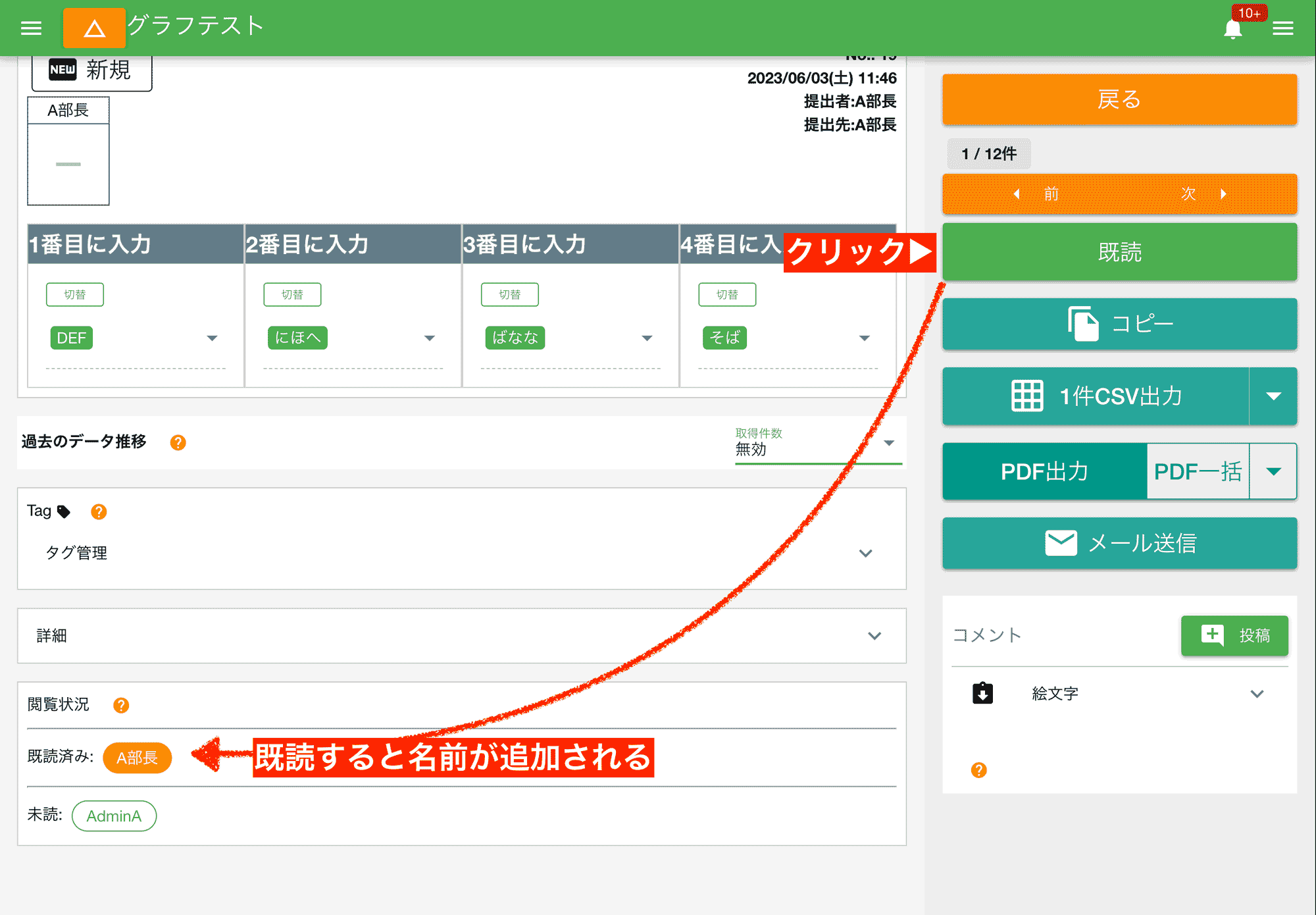Toggle the 切替 switch above にほへ
The height and width of the screenshot is (915, 1316).
click(293, 294)
